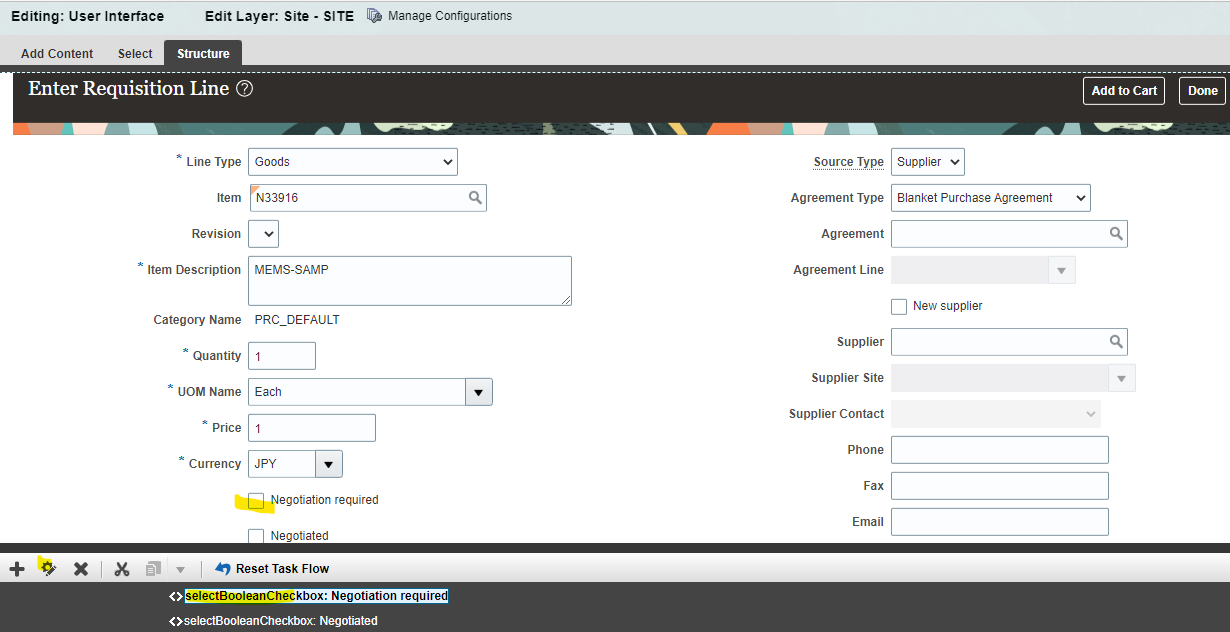Select the Cut scissors icon
Image resolution: width=1230 pixels, height=632 pixels.
[x=121, y=568]
